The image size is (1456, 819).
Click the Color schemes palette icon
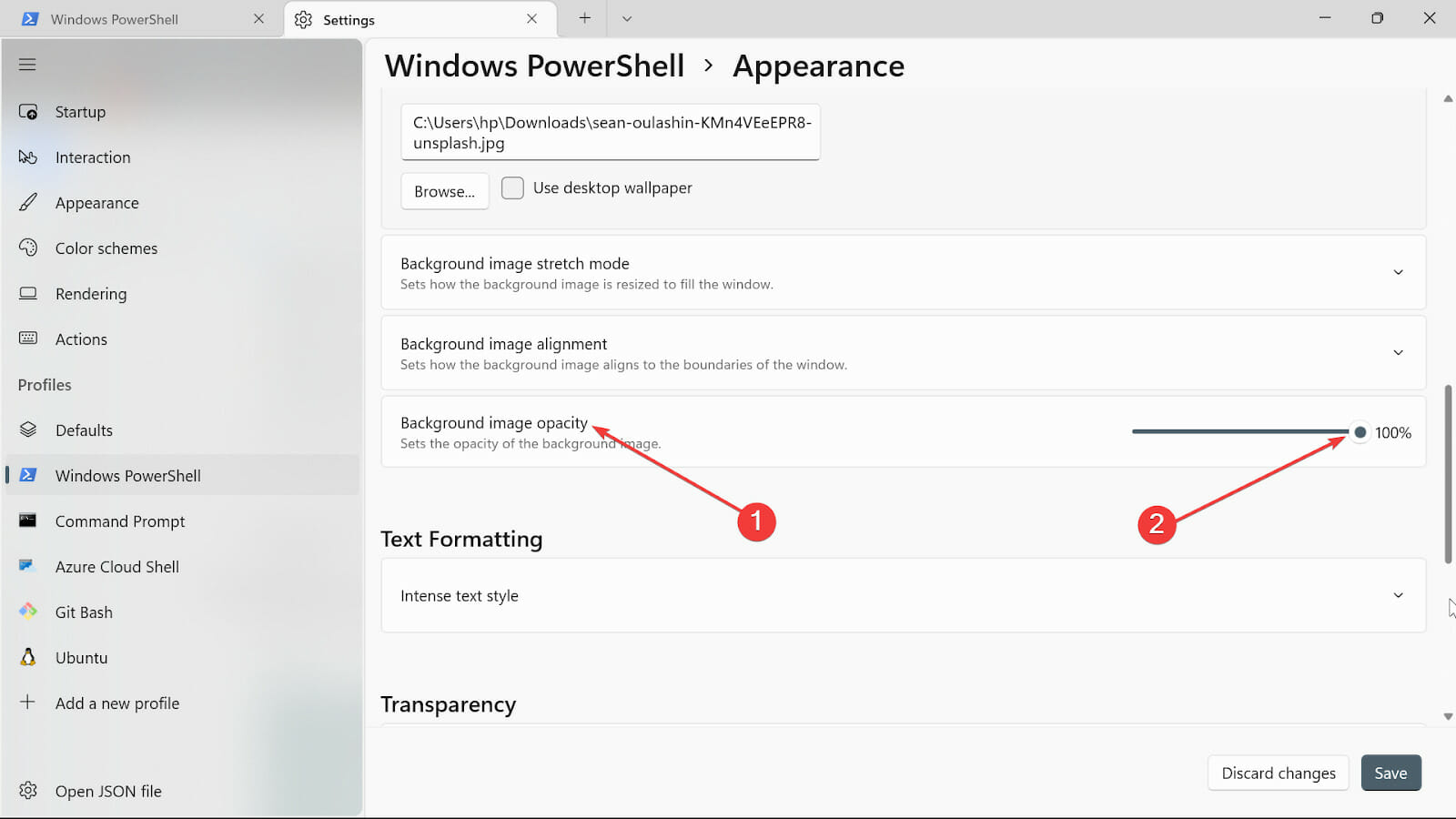pos(28,248)
